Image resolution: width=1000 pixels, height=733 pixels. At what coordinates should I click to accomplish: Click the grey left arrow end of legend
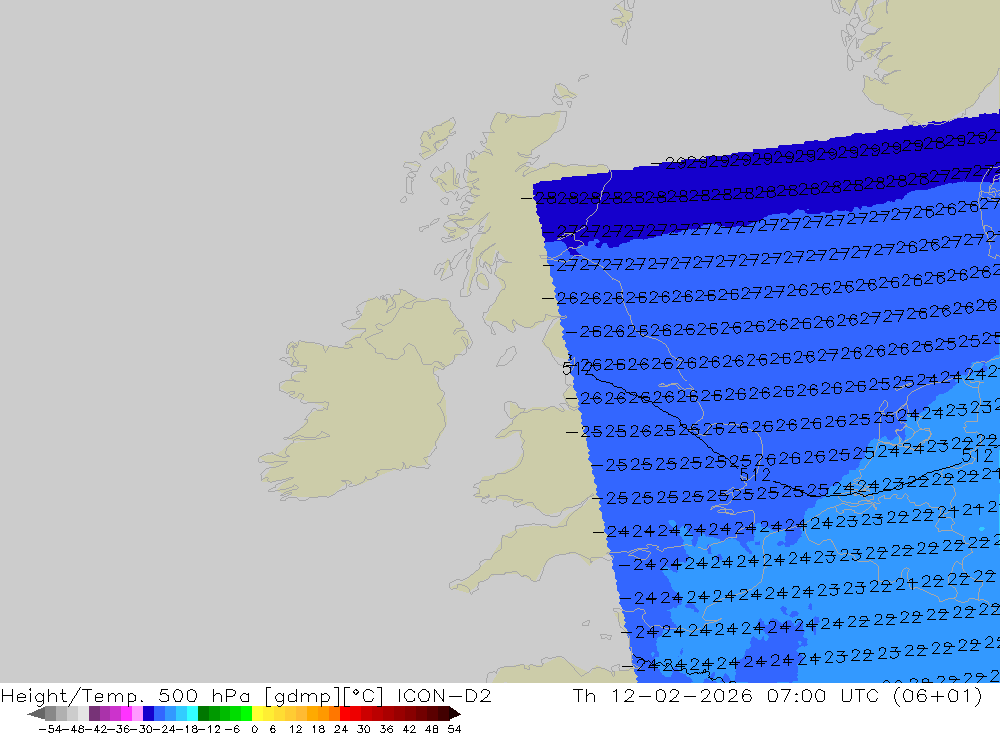[36, 714]
